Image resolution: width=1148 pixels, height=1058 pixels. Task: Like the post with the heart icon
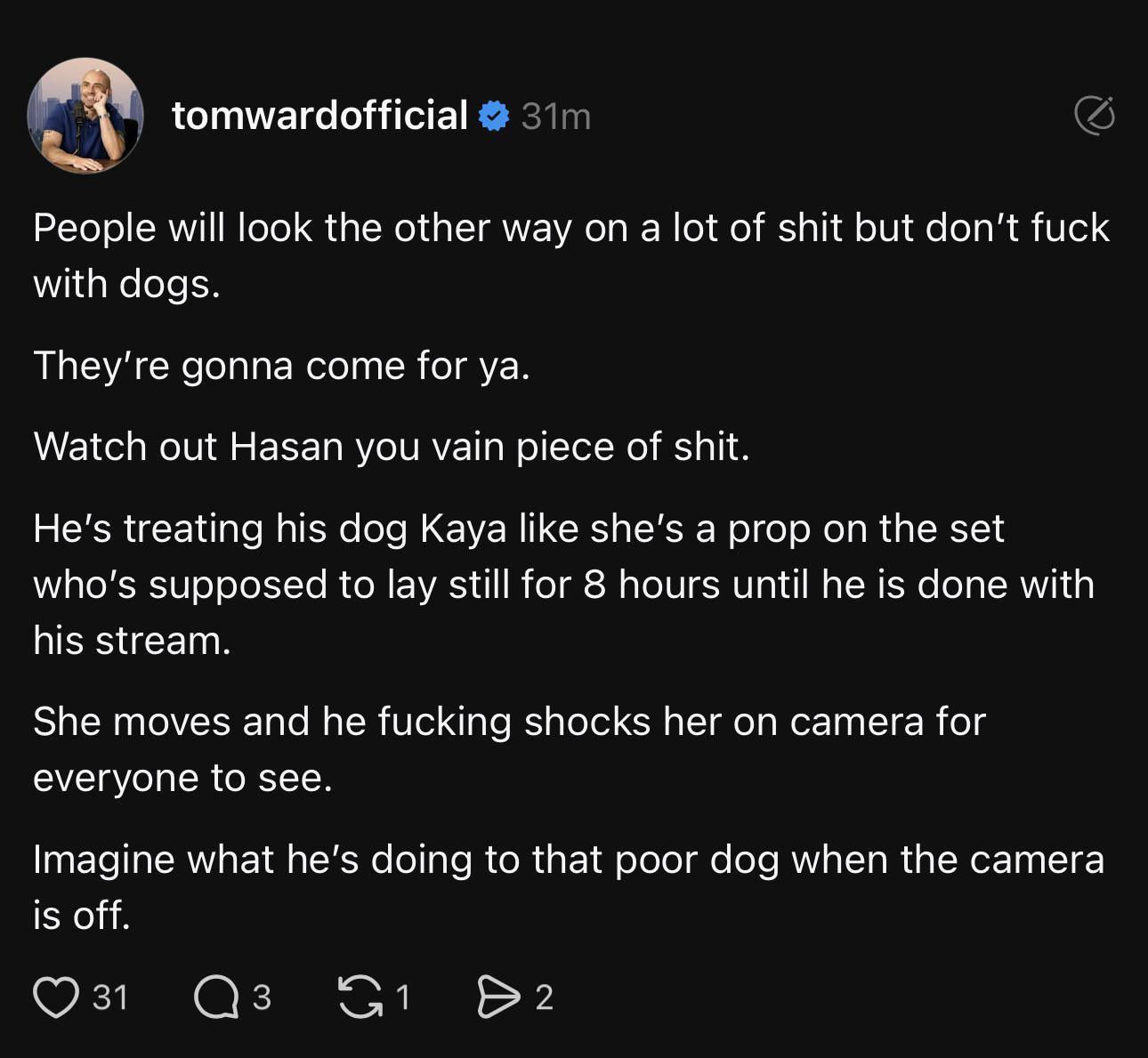55,997
